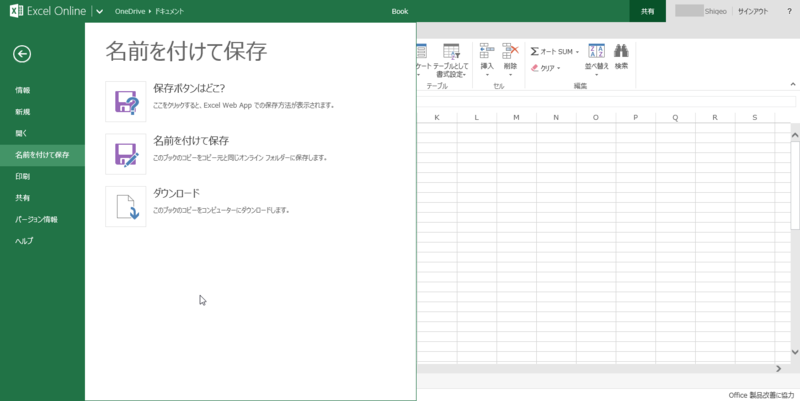The width and height of the screenshot is (800, 401).
Task: Click the クリア eraser icon
Action: click(x=535, y=68)
